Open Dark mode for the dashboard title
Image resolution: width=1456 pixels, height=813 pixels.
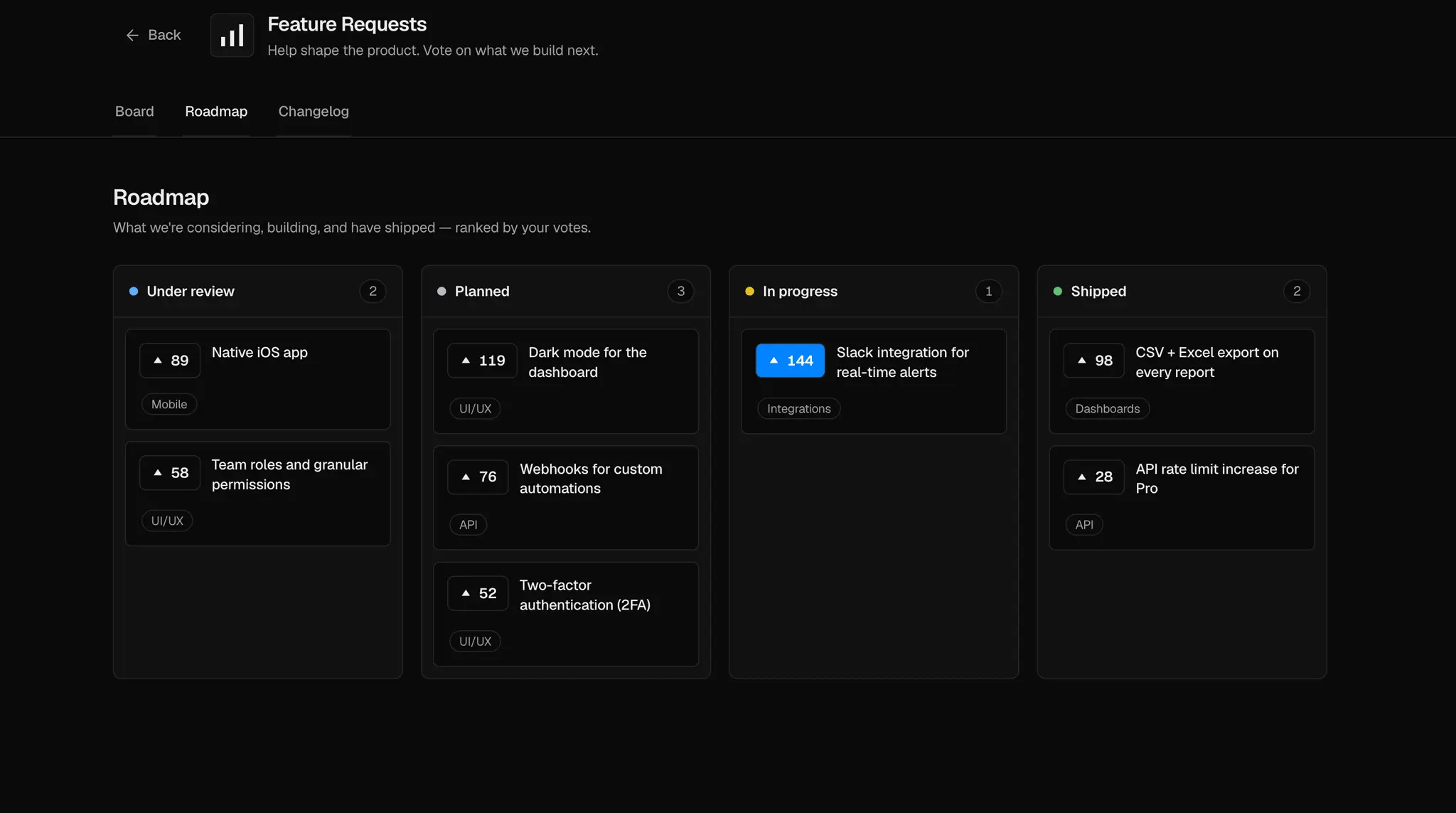[587, 362]
